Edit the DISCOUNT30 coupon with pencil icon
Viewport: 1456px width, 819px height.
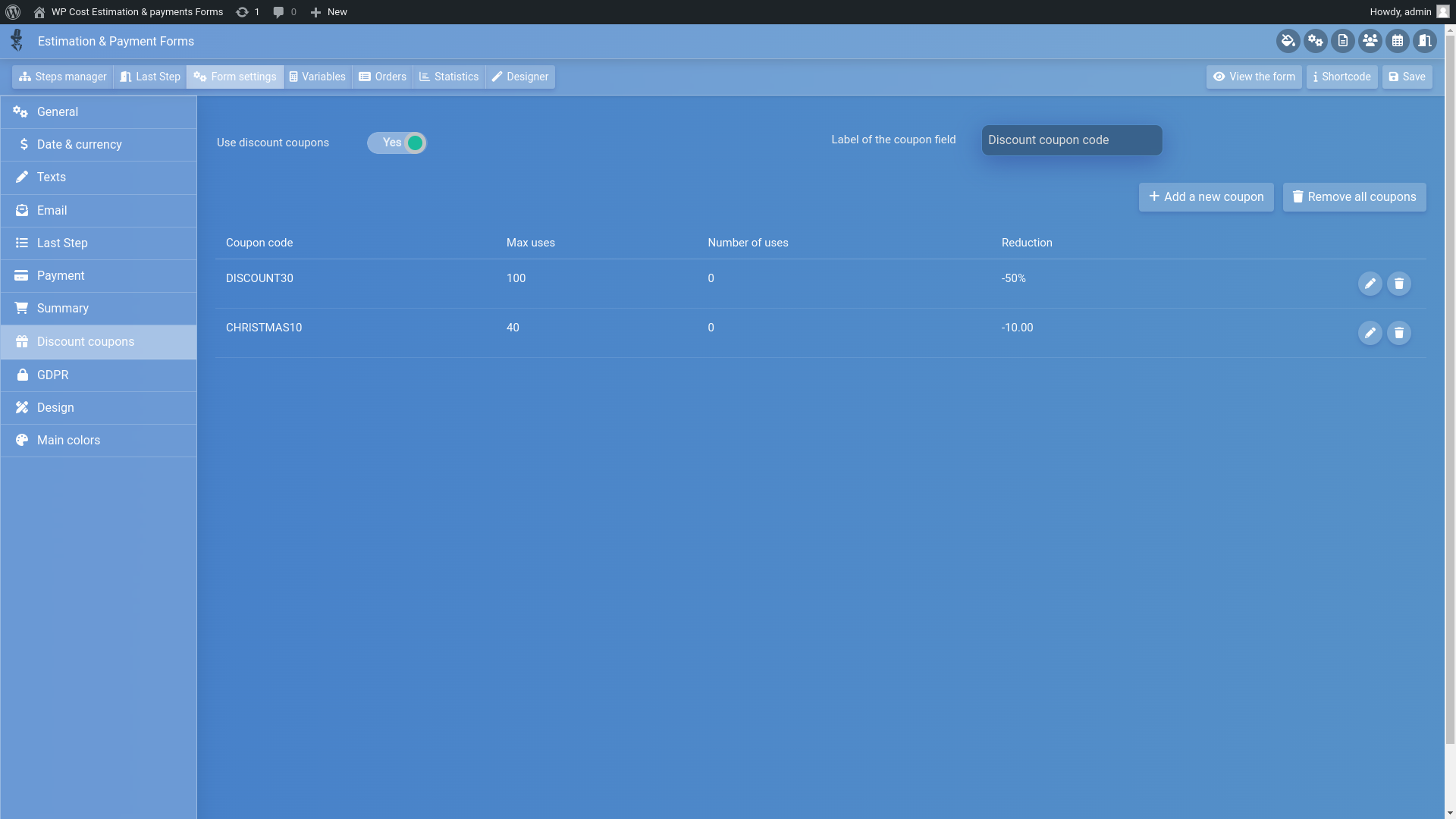(x=1370, y=284)
